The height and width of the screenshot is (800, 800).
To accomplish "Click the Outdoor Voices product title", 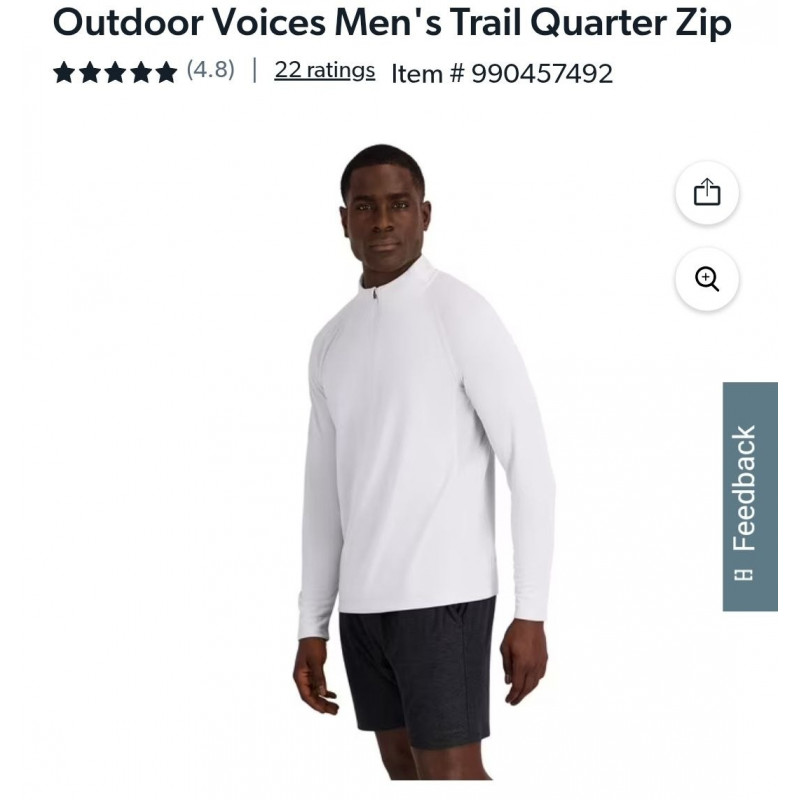I will [x=392, y=22].
